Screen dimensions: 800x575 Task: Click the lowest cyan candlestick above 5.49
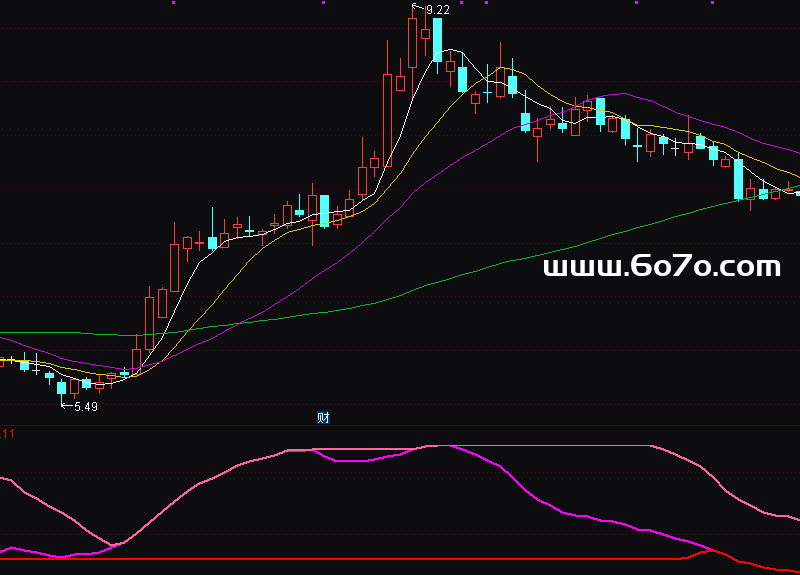(61, 388)
